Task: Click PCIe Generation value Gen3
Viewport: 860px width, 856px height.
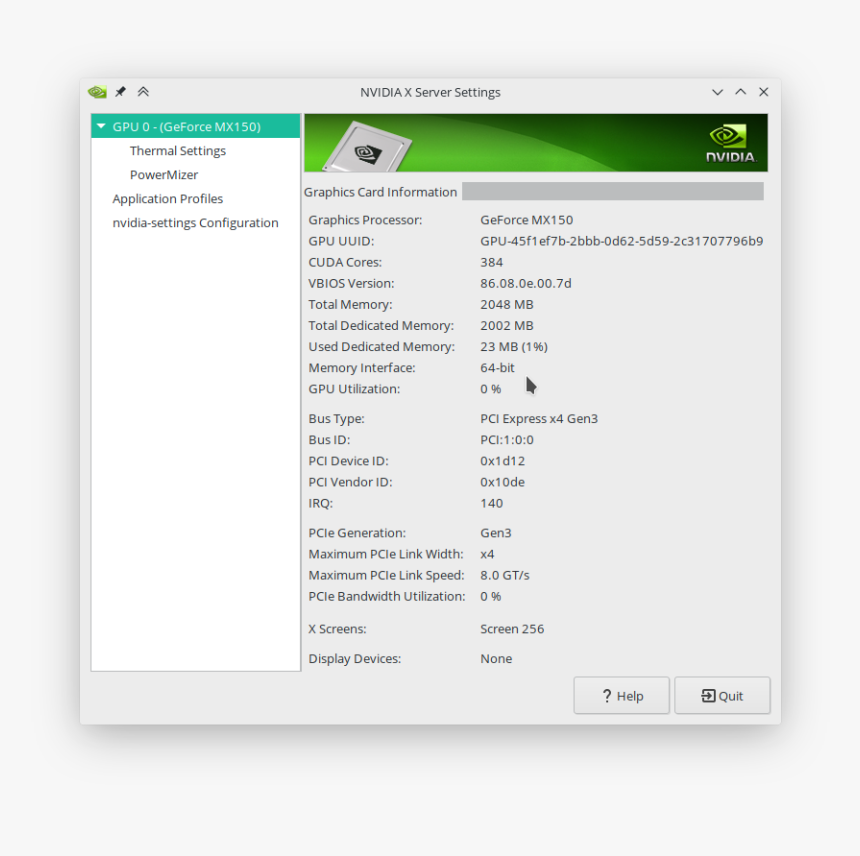Action: (496, 533)
